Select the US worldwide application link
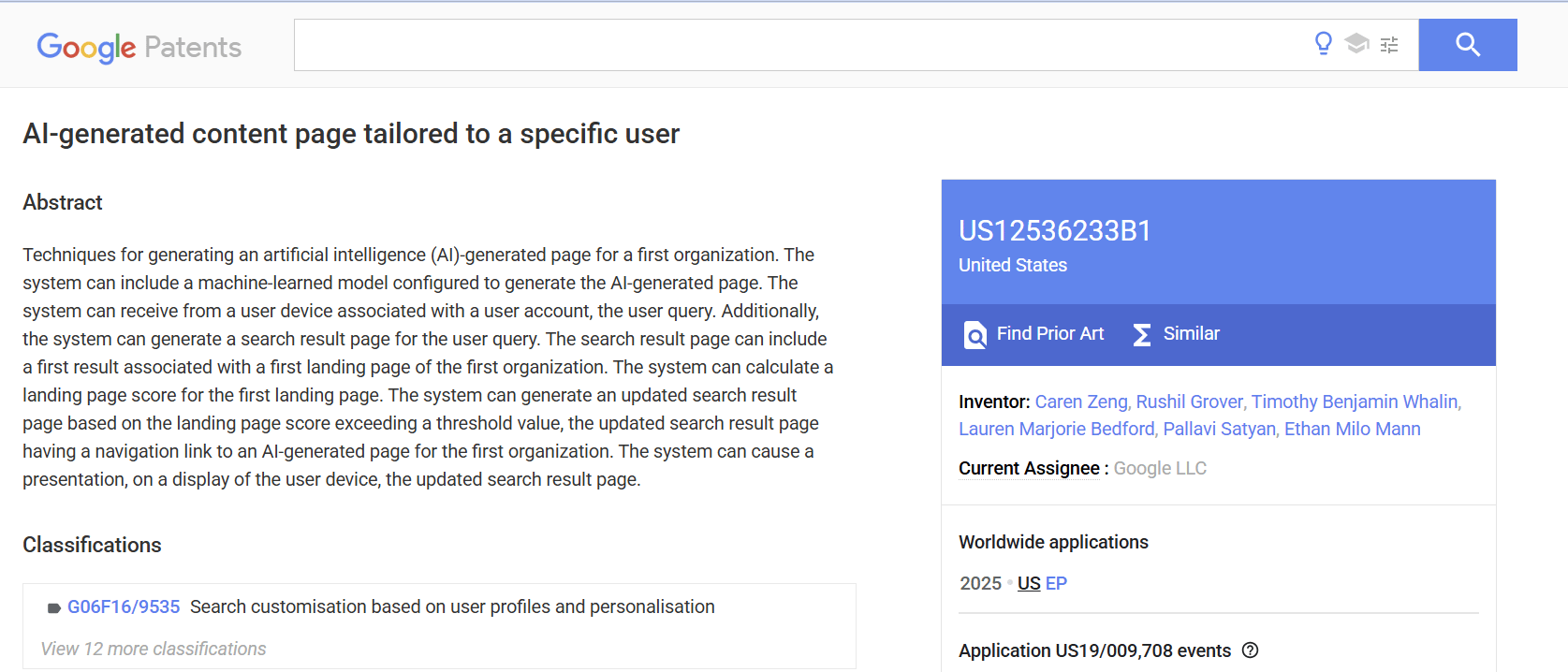 coord(1029,583)
